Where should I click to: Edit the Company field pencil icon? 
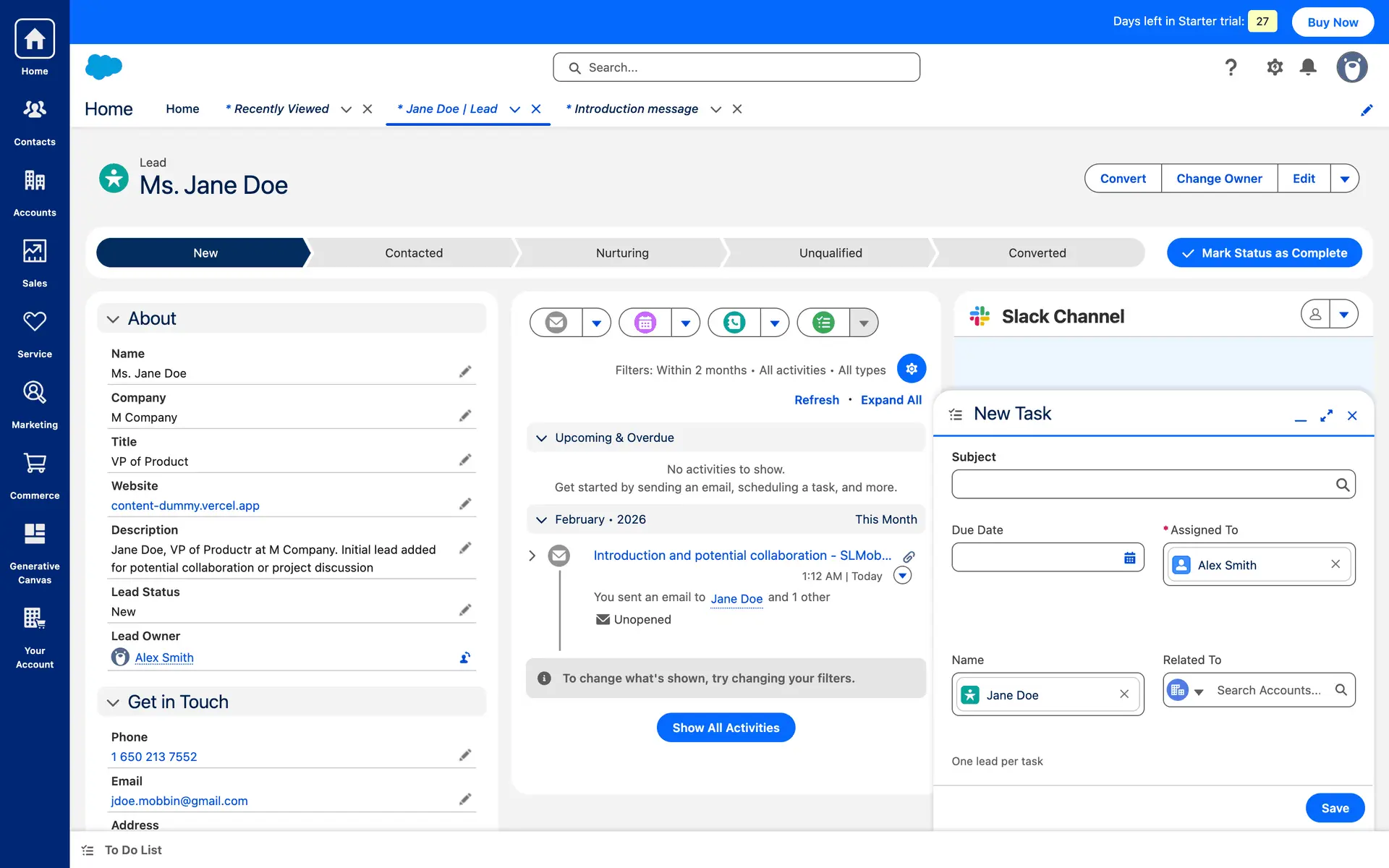465,416
